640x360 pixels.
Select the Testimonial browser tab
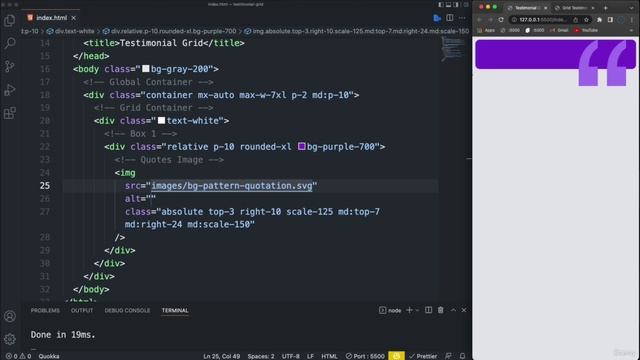[x=526, y=8]
